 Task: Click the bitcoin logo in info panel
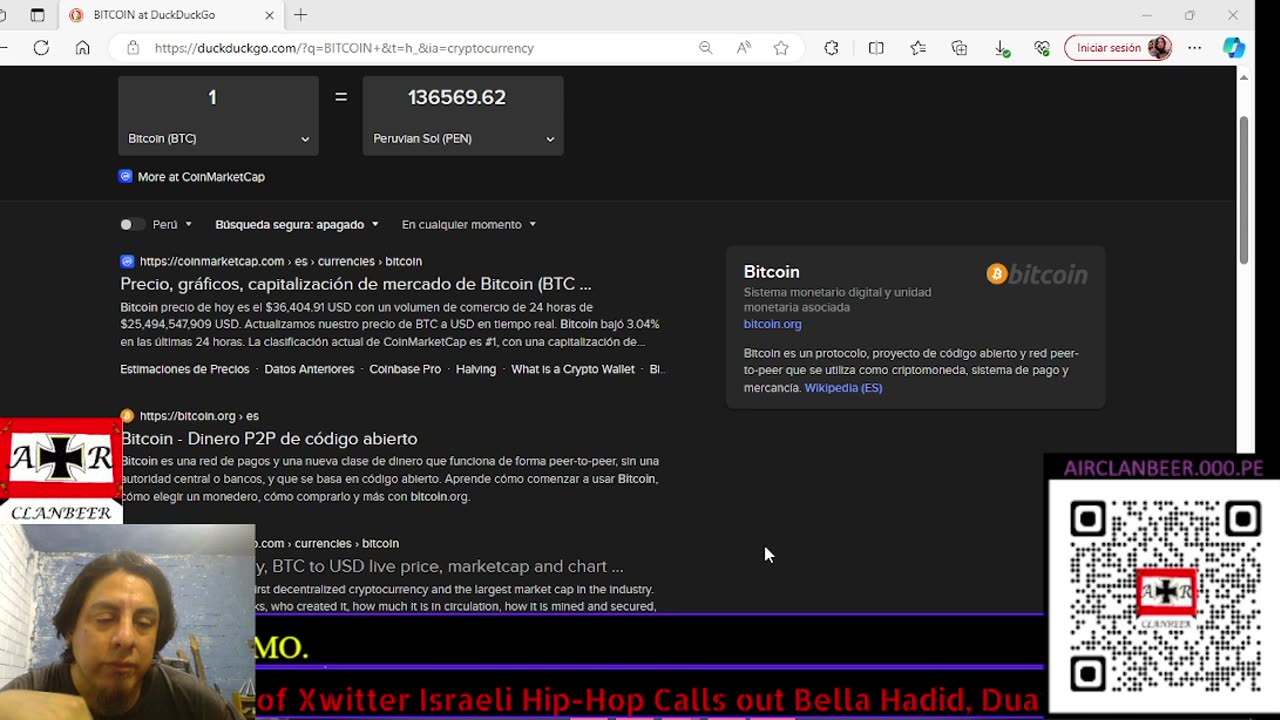(x=1037, y=274)
